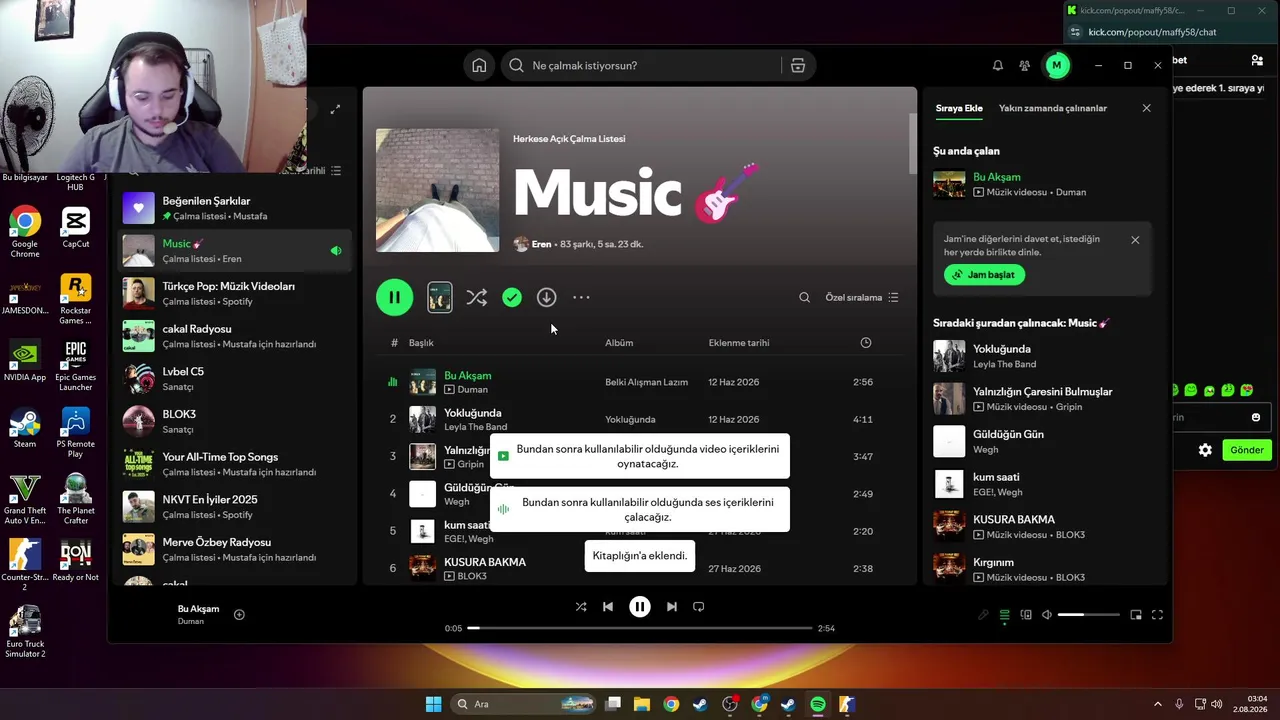The image size is (1280, 720).
Task: Open Connect to a device icon
Action: (1026, 615)
